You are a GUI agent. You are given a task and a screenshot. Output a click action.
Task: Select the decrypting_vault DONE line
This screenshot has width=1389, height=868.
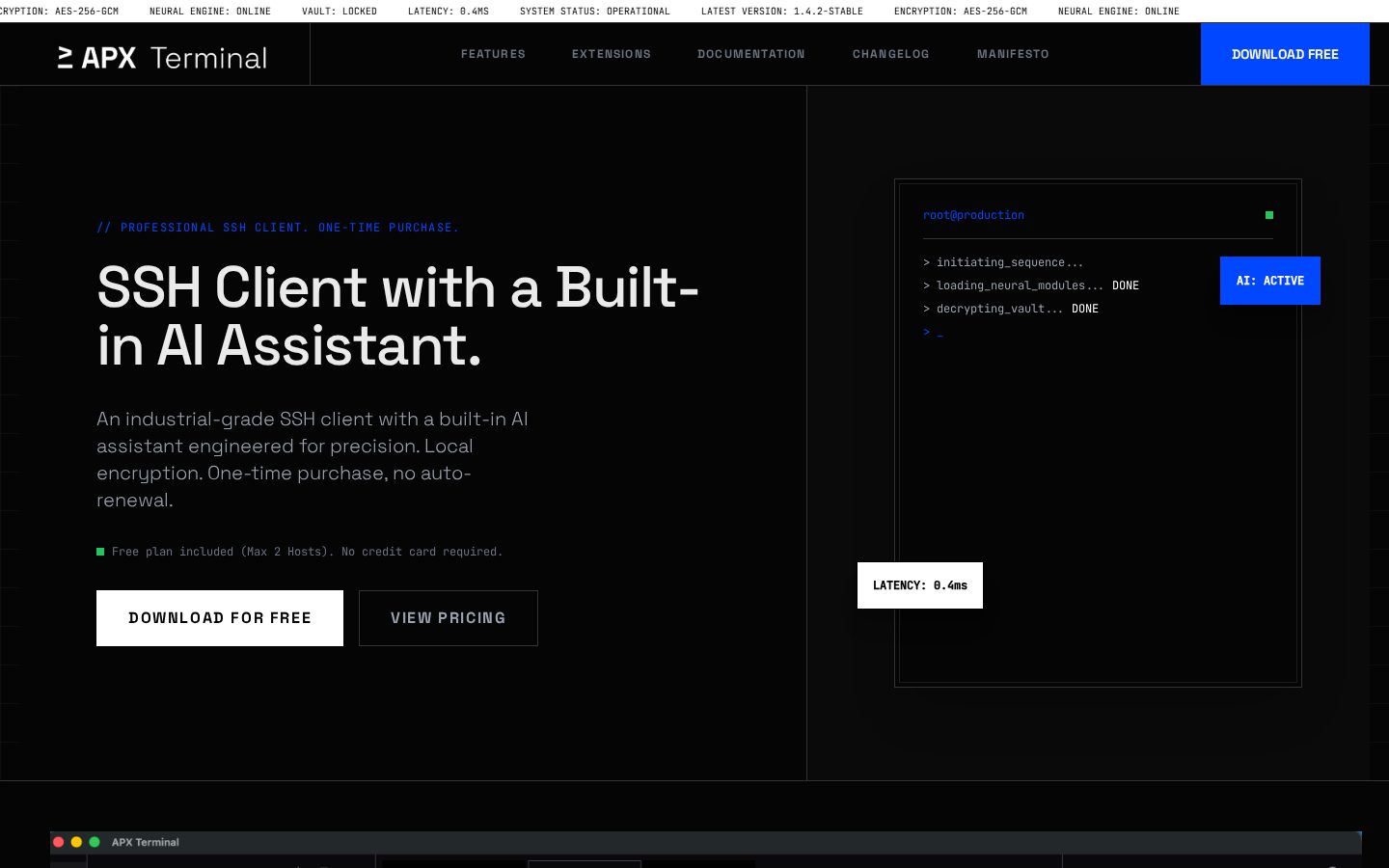tap(1011, 309)
